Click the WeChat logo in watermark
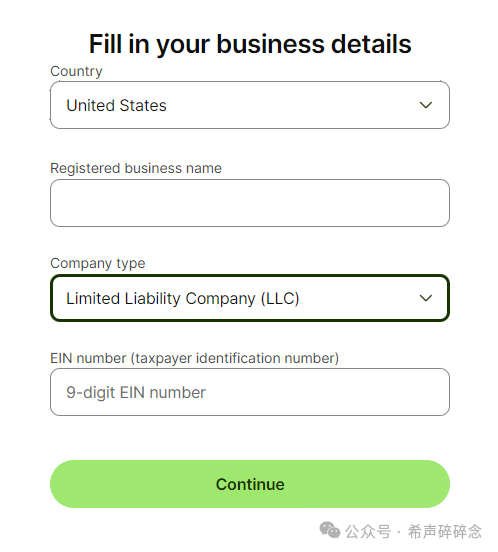 click(x=330, y=530)
